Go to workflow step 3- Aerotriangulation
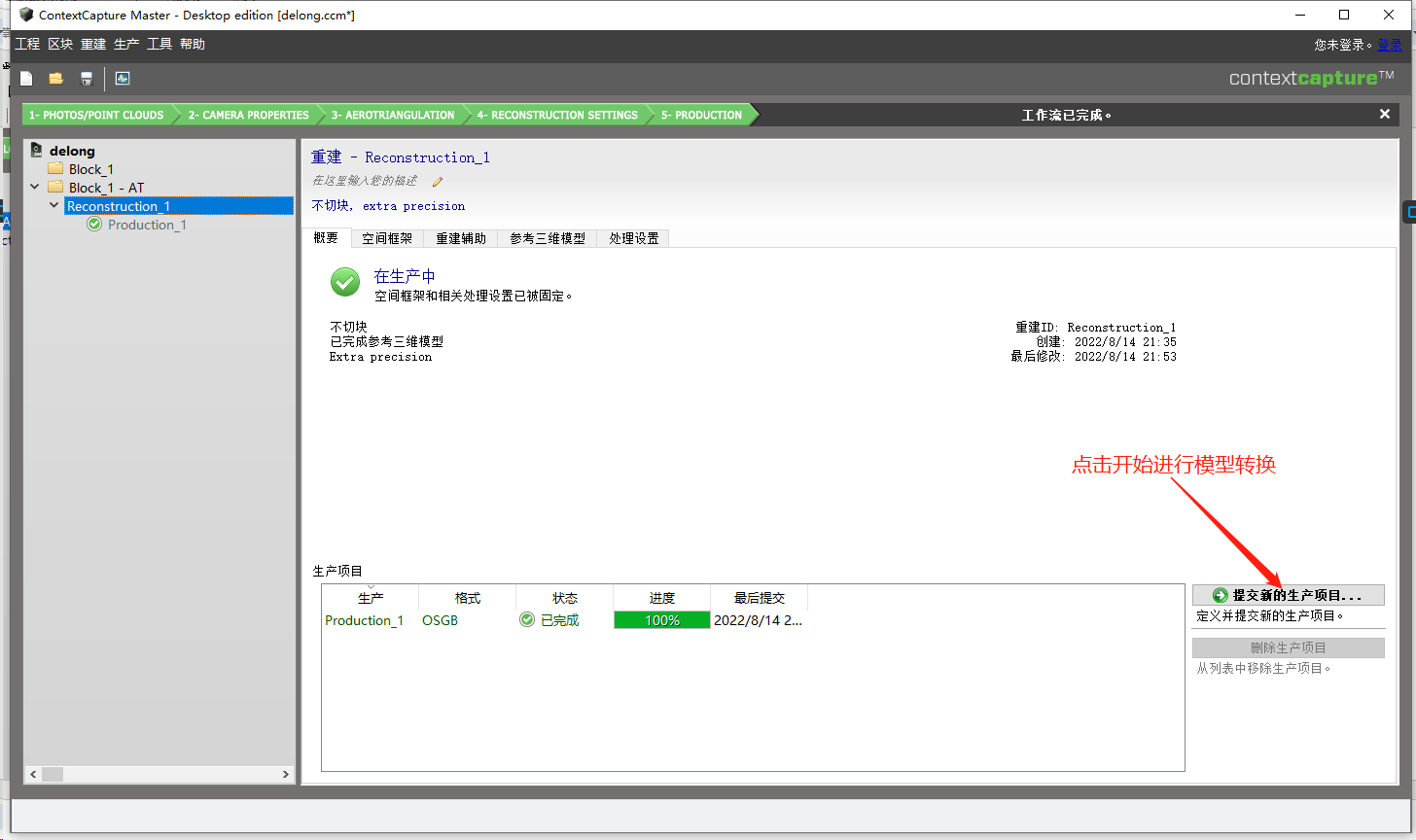 (x=393, y=115)
